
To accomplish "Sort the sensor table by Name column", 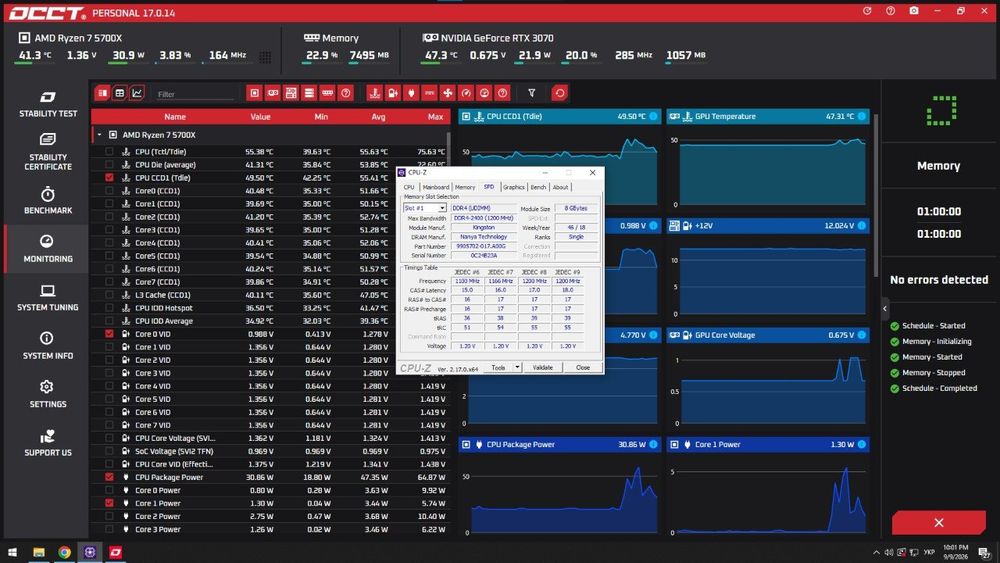I will point(175,117).
